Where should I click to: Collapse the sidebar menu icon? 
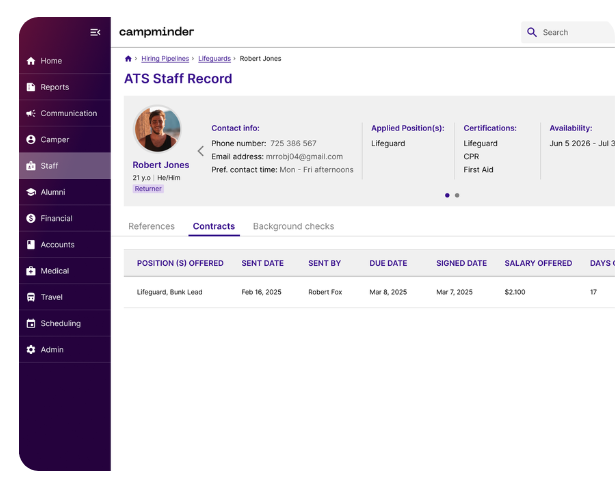point(95,32)
